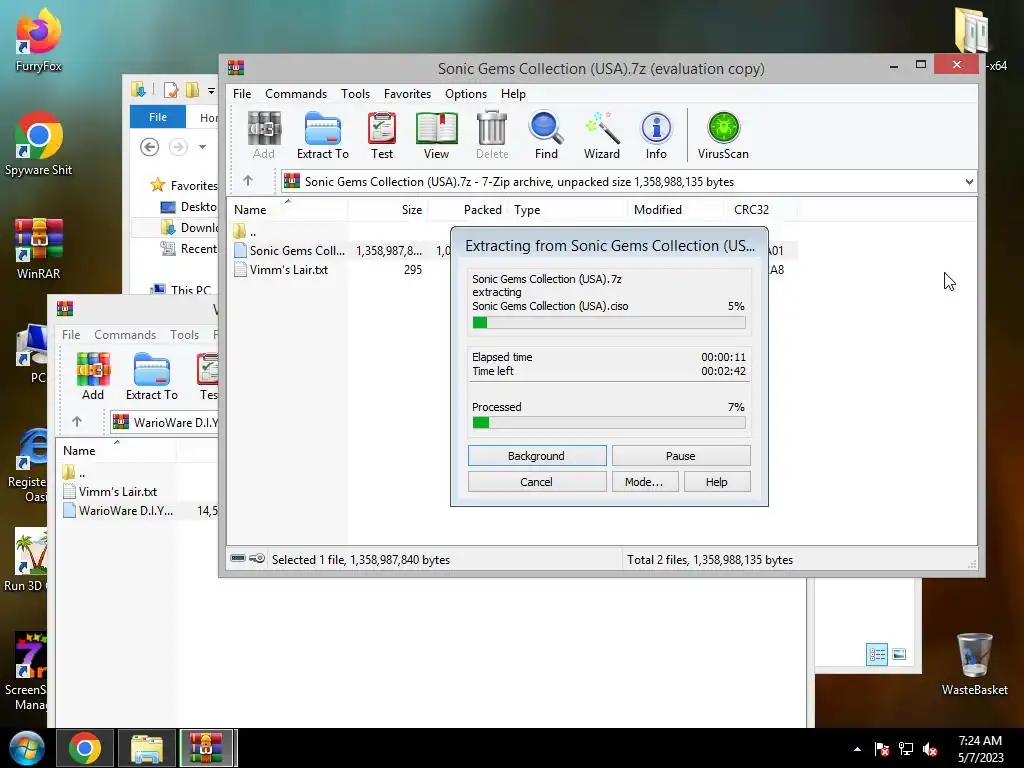Select Recent places in Explorer sidebar

[x=189, y=249]
